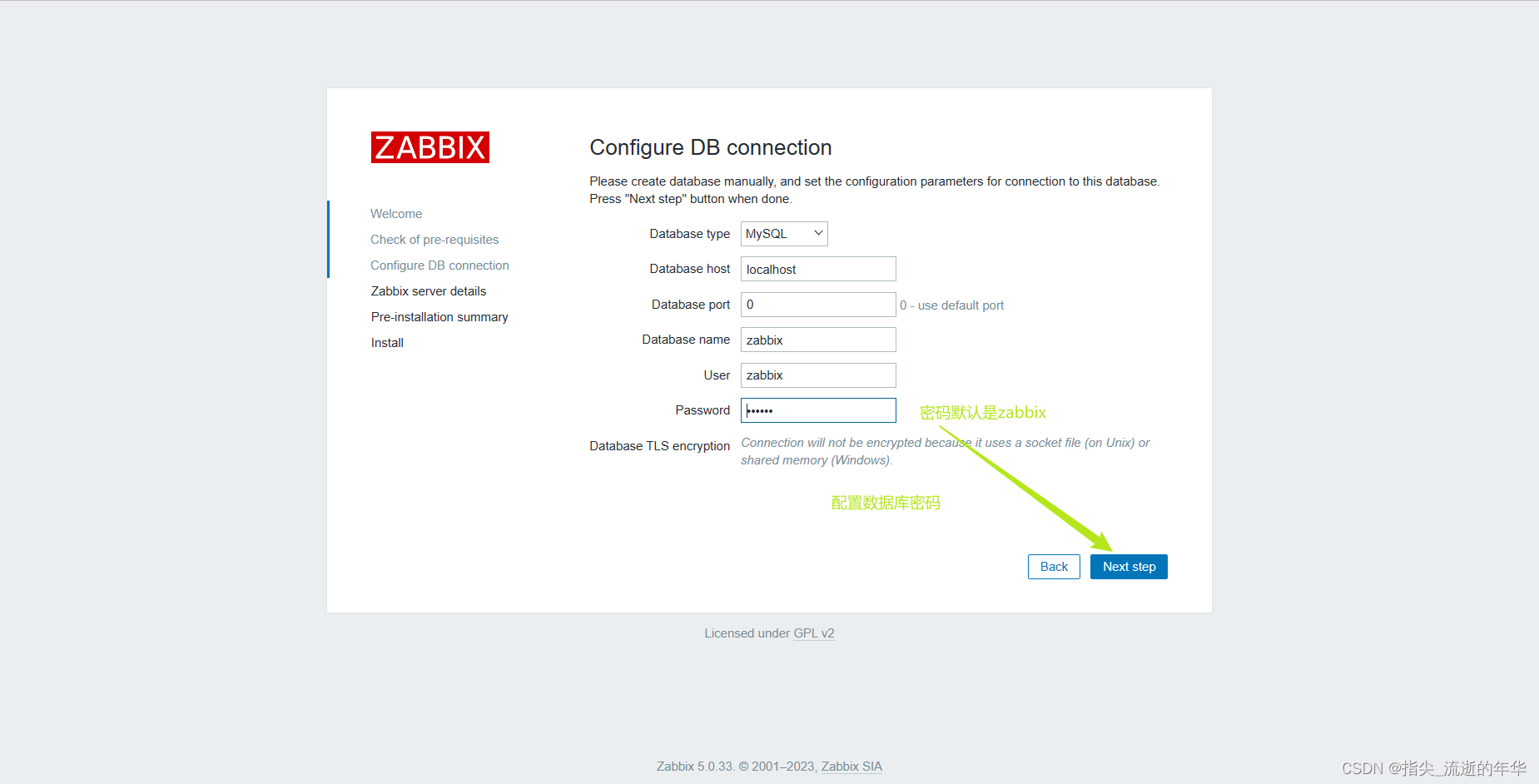Open the Database type MySQL dropdown

pos(784,234)
